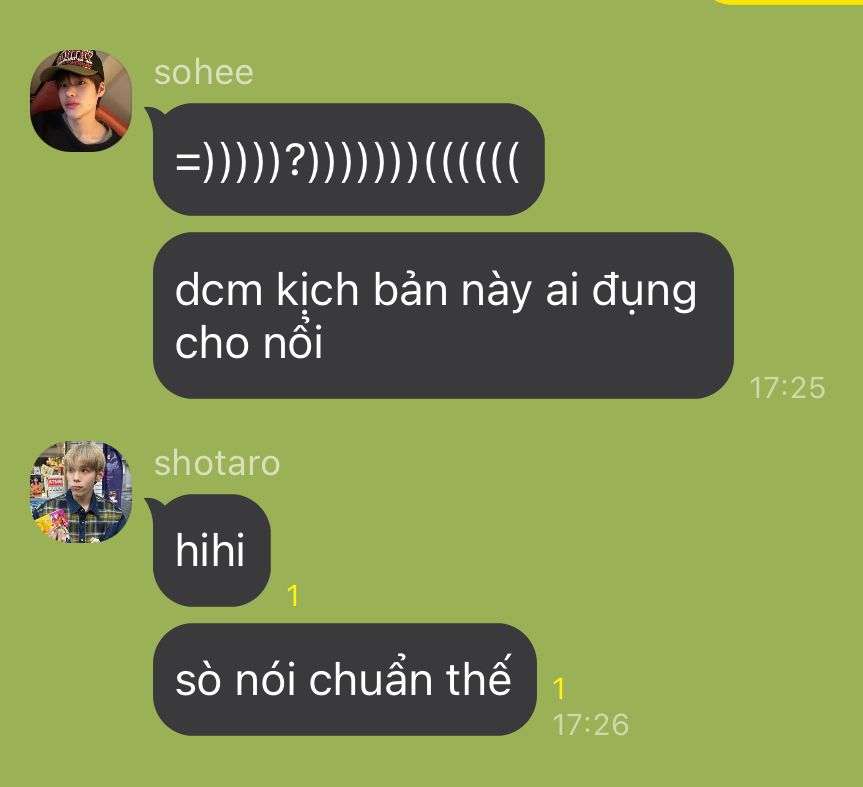Select the "hihi" message bubble
The height and width of the screenshot is (787, 863).
pos(212,550)
